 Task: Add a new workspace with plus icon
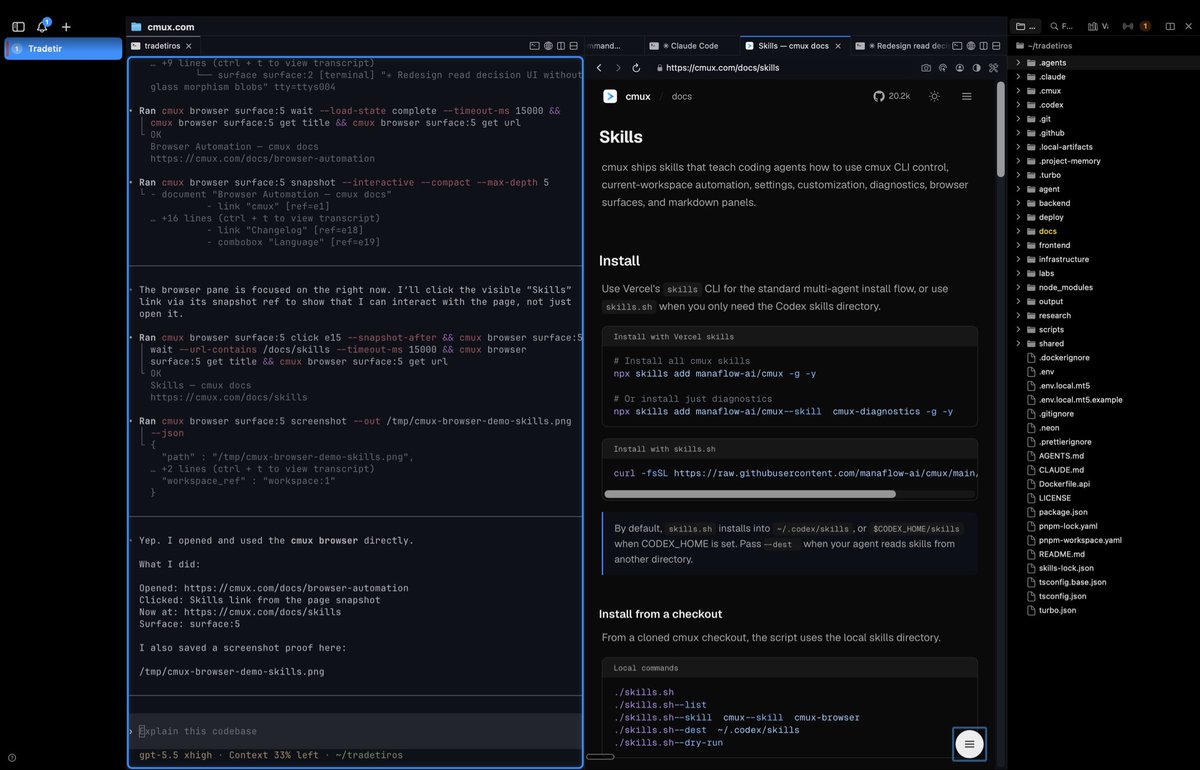[66, 27]
